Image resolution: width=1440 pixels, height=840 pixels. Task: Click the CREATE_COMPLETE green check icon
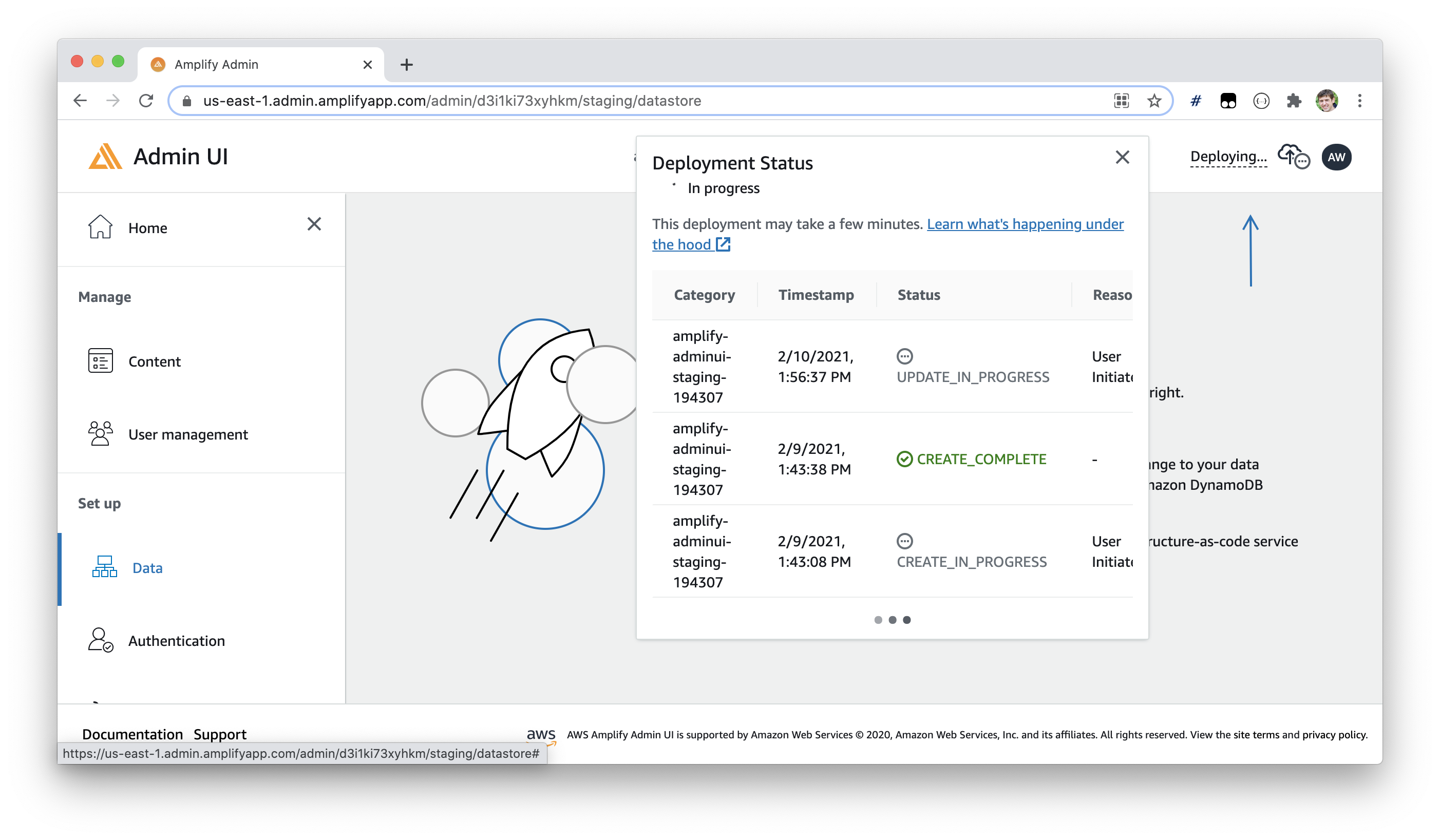[904, 460]
